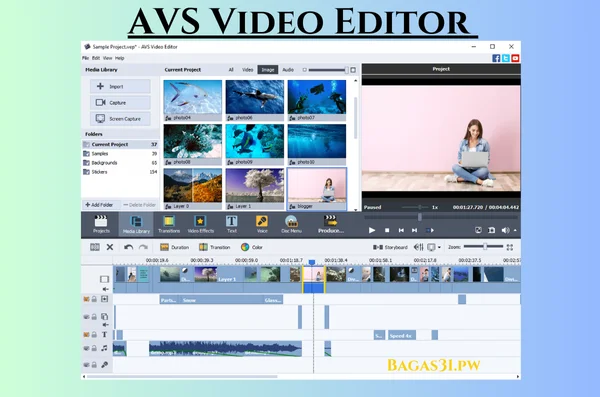Click the timeline Zoom slider handle
600x397 pixels.
pyautogui.click(x=485, y=247)
